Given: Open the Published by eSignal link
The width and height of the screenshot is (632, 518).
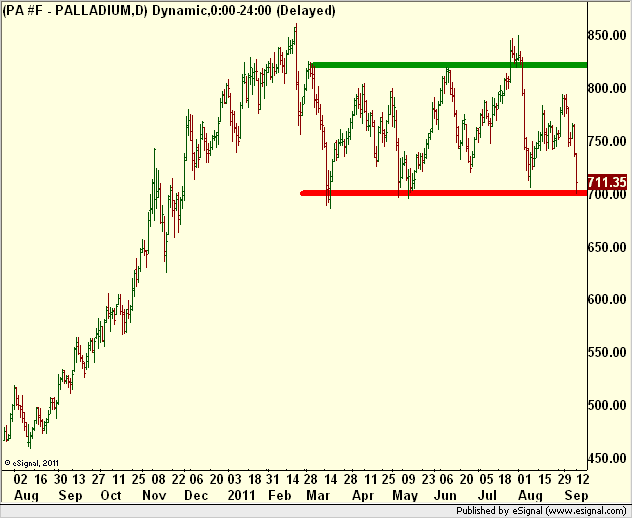Looking at the screenshot, I should pos(541,511).
